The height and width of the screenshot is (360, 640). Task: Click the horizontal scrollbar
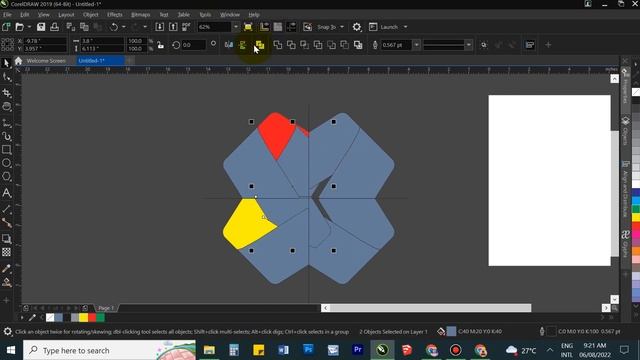pos(431,308)
